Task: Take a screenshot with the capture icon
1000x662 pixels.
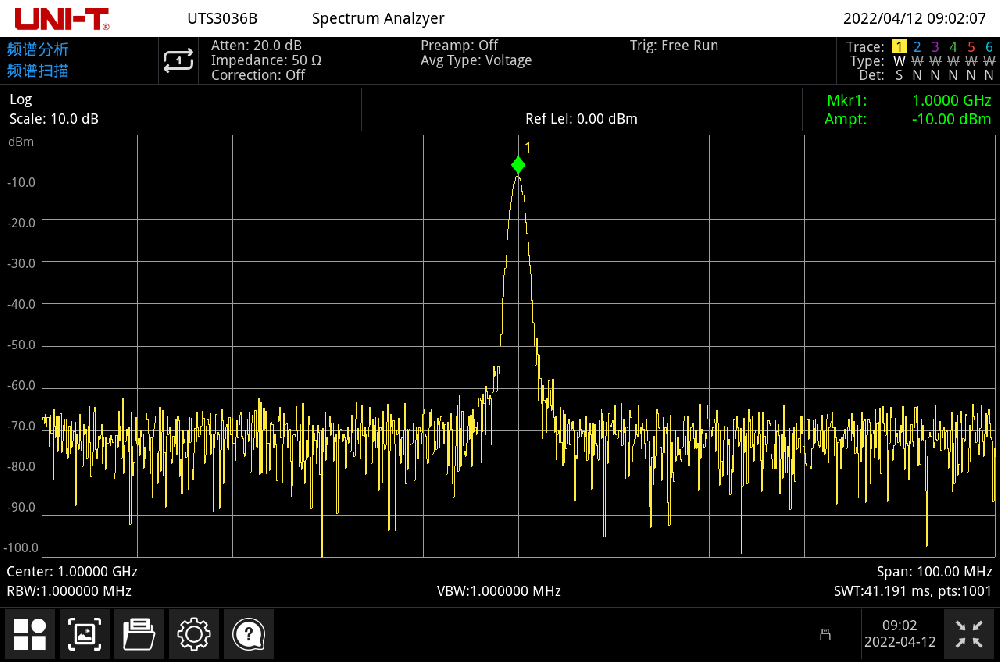Action: click(84, 634)
